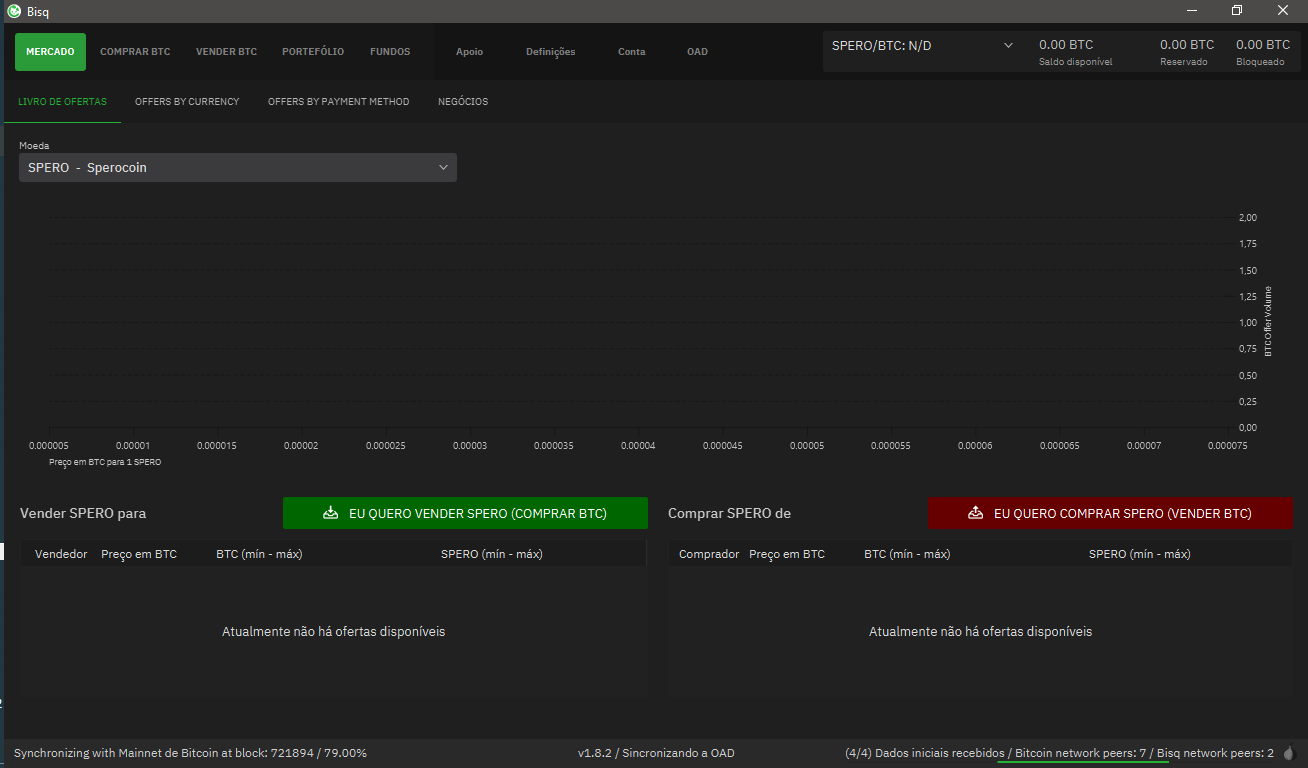Open the Moeda SPERO - Sperocoin dropdown

coord(238,168)
